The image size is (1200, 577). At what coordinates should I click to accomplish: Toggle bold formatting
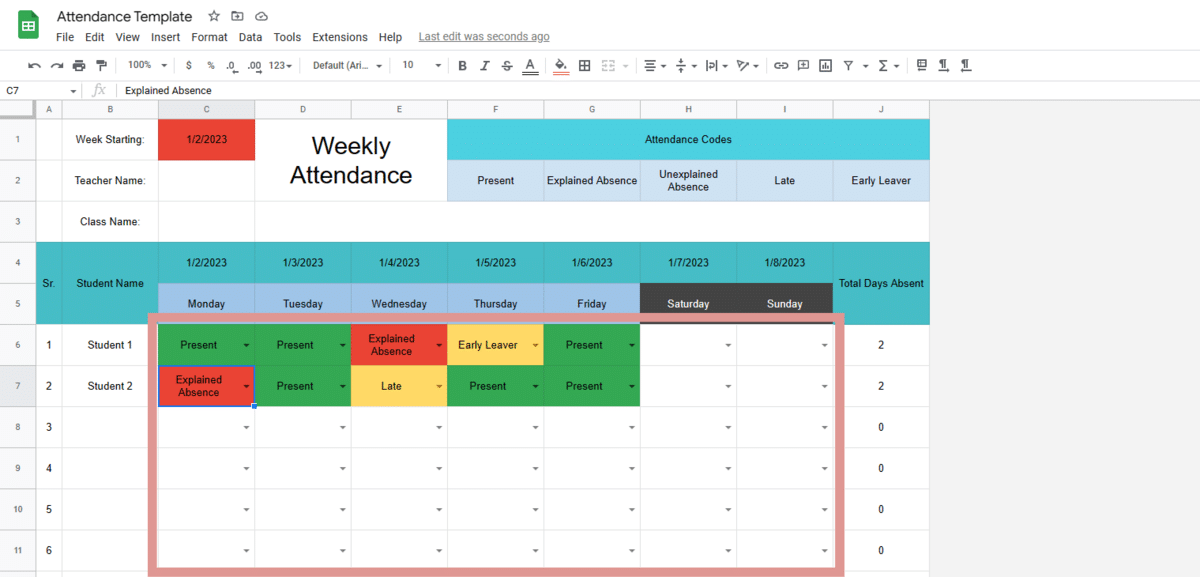(462, 64)
